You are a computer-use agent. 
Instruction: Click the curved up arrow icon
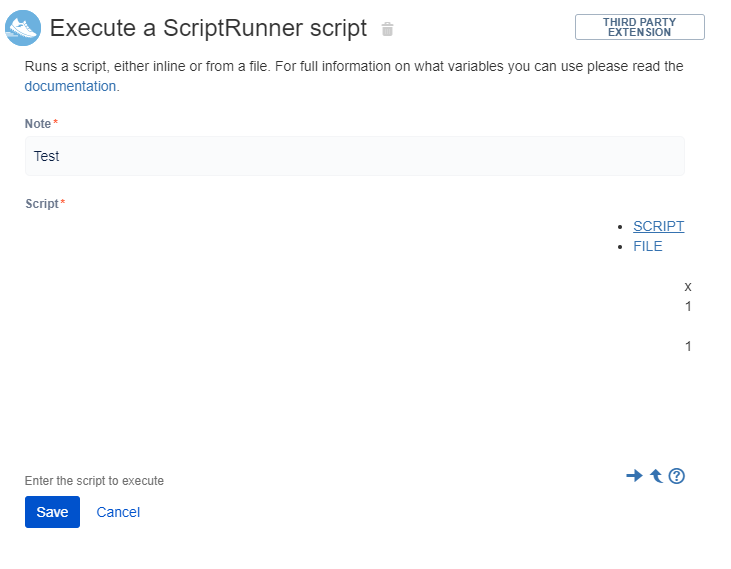656,476
